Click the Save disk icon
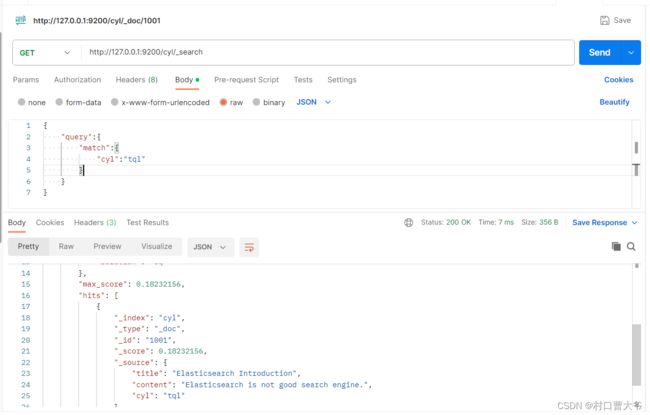The image size is (650, 415). click(x=605, y=20)
